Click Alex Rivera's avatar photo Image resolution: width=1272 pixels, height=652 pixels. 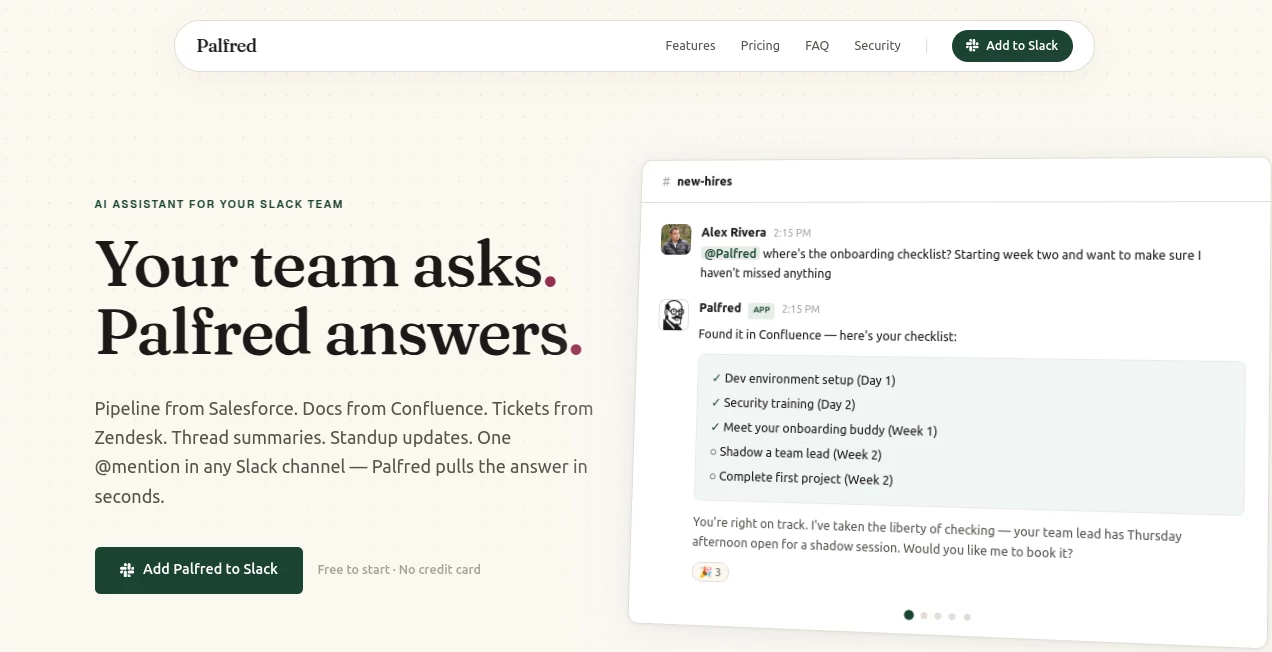coord(676,239)
